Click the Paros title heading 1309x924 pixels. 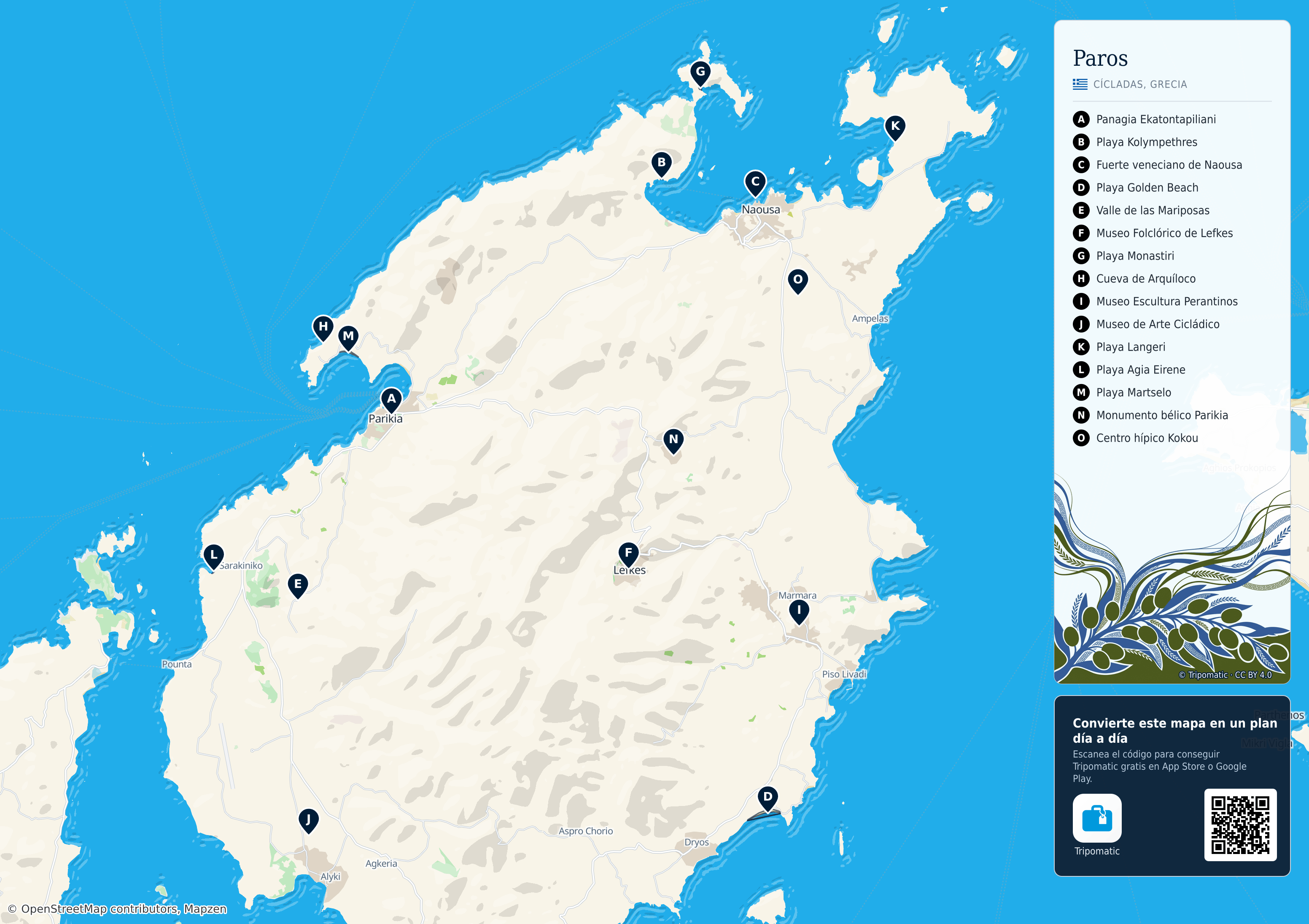click(x=1100, y=58)
